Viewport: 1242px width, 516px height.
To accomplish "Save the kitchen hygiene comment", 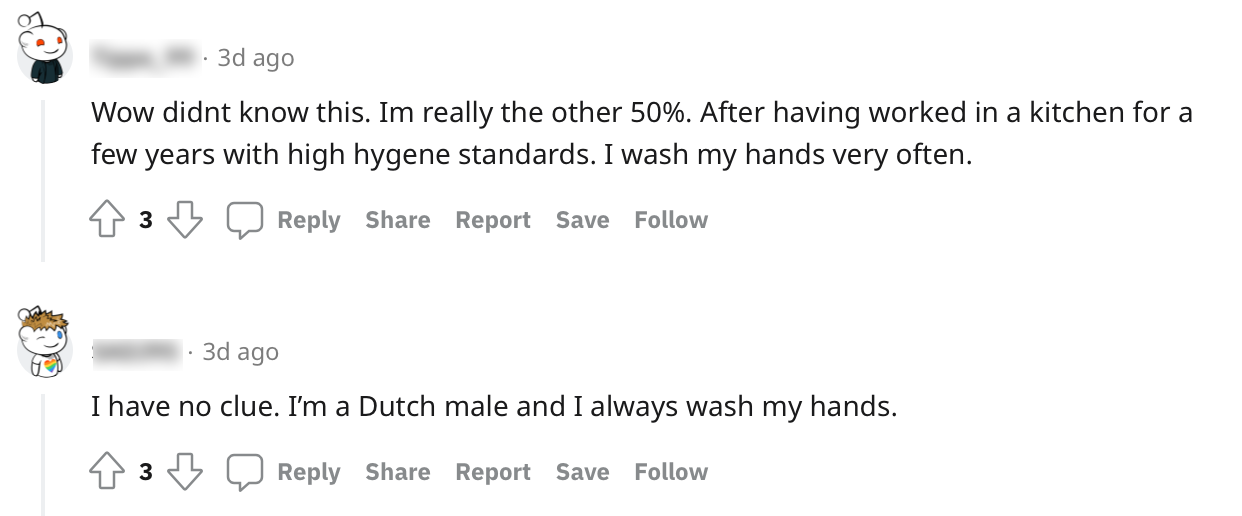I will [582, 221].
